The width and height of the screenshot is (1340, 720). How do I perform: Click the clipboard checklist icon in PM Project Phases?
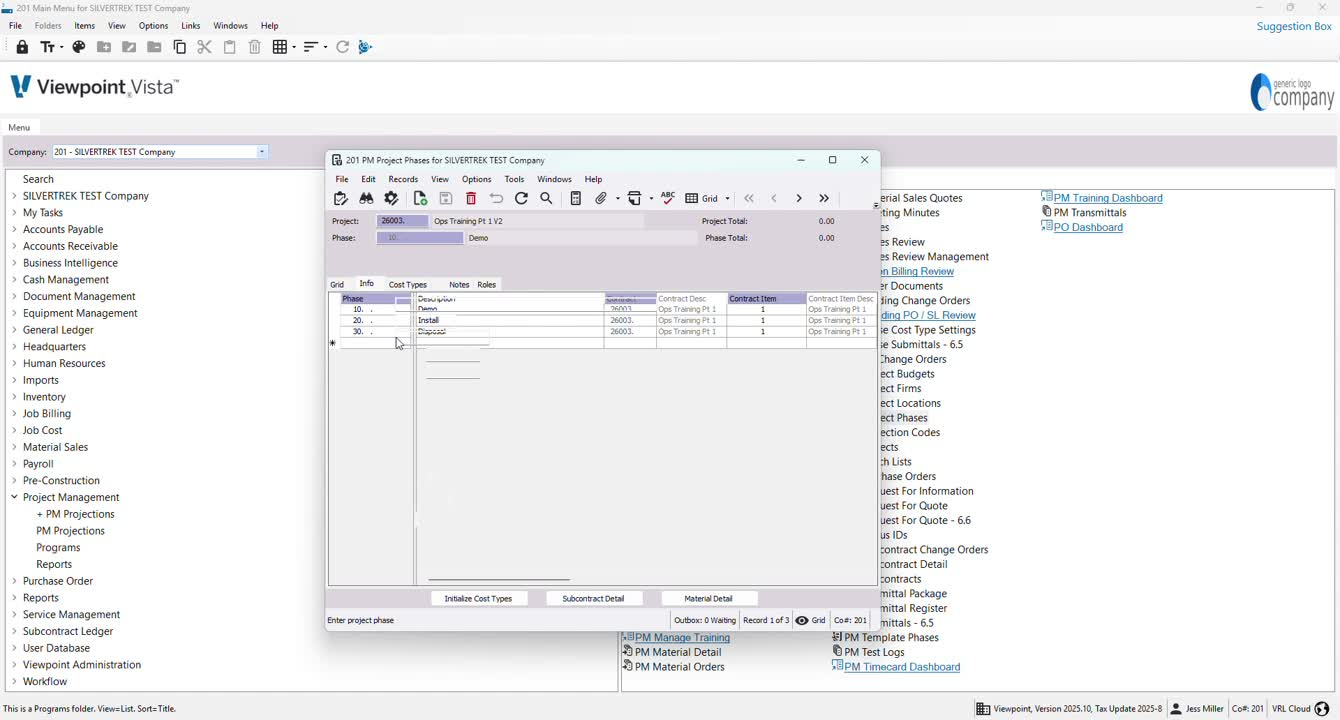(x=341, y=199)
